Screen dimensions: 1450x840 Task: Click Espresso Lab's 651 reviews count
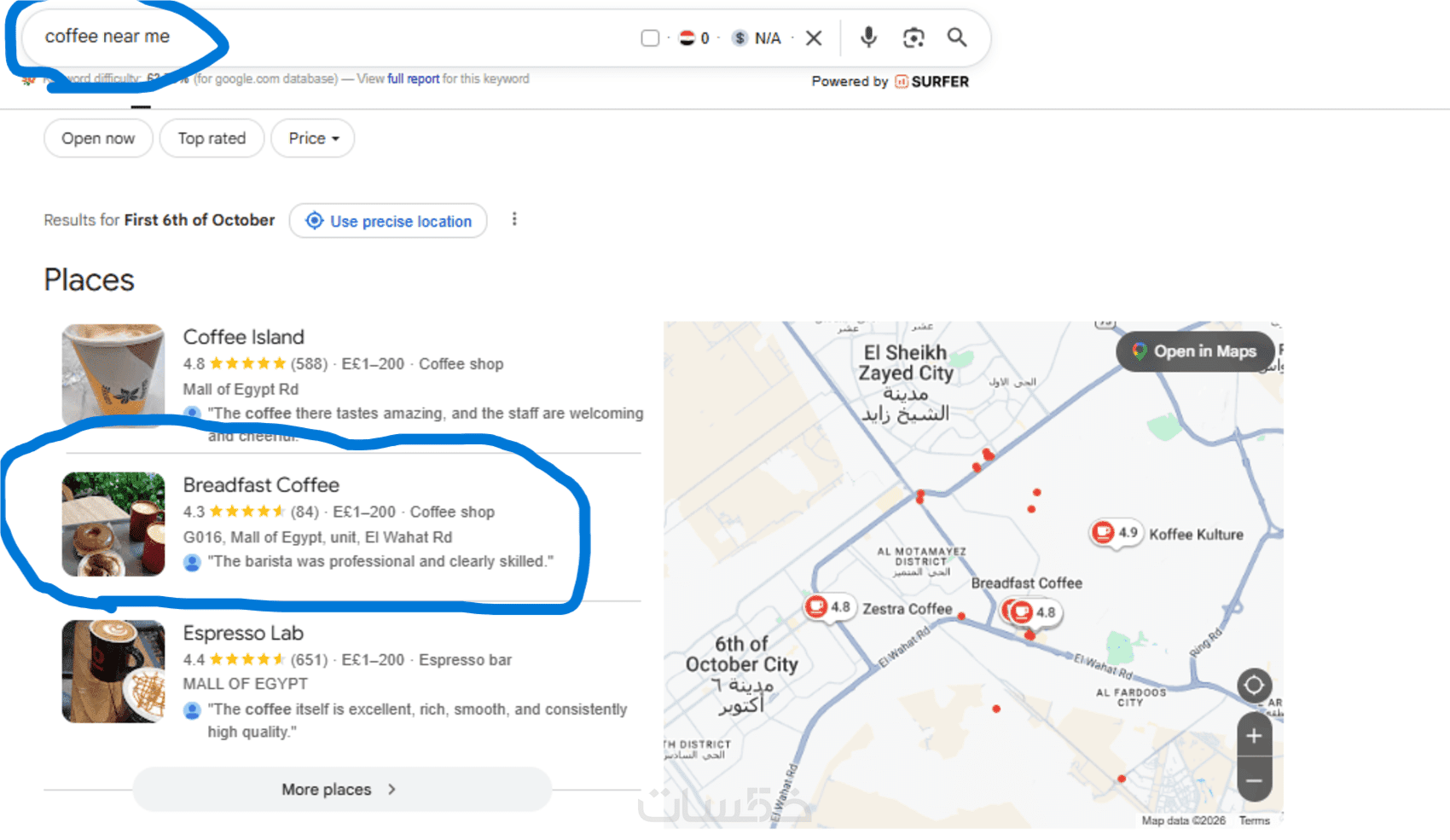309,660
